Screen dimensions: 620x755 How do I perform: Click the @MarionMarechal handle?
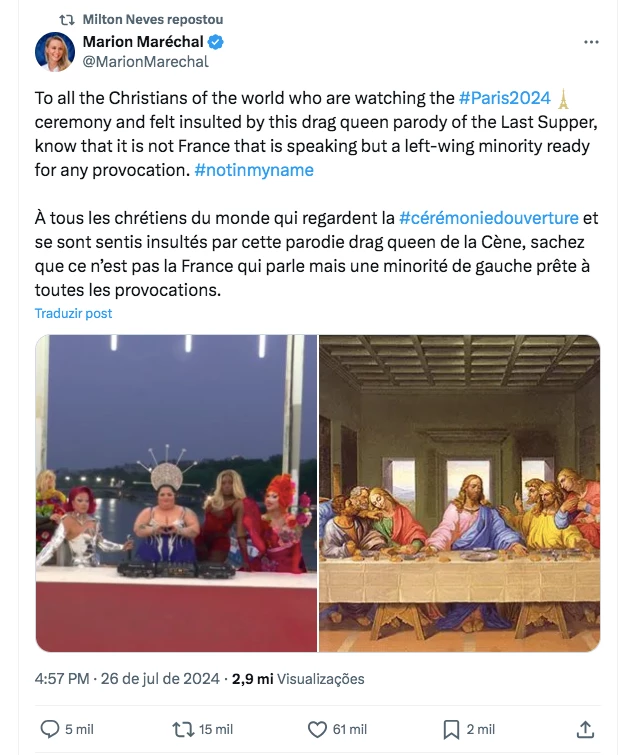tap(145, 62)
